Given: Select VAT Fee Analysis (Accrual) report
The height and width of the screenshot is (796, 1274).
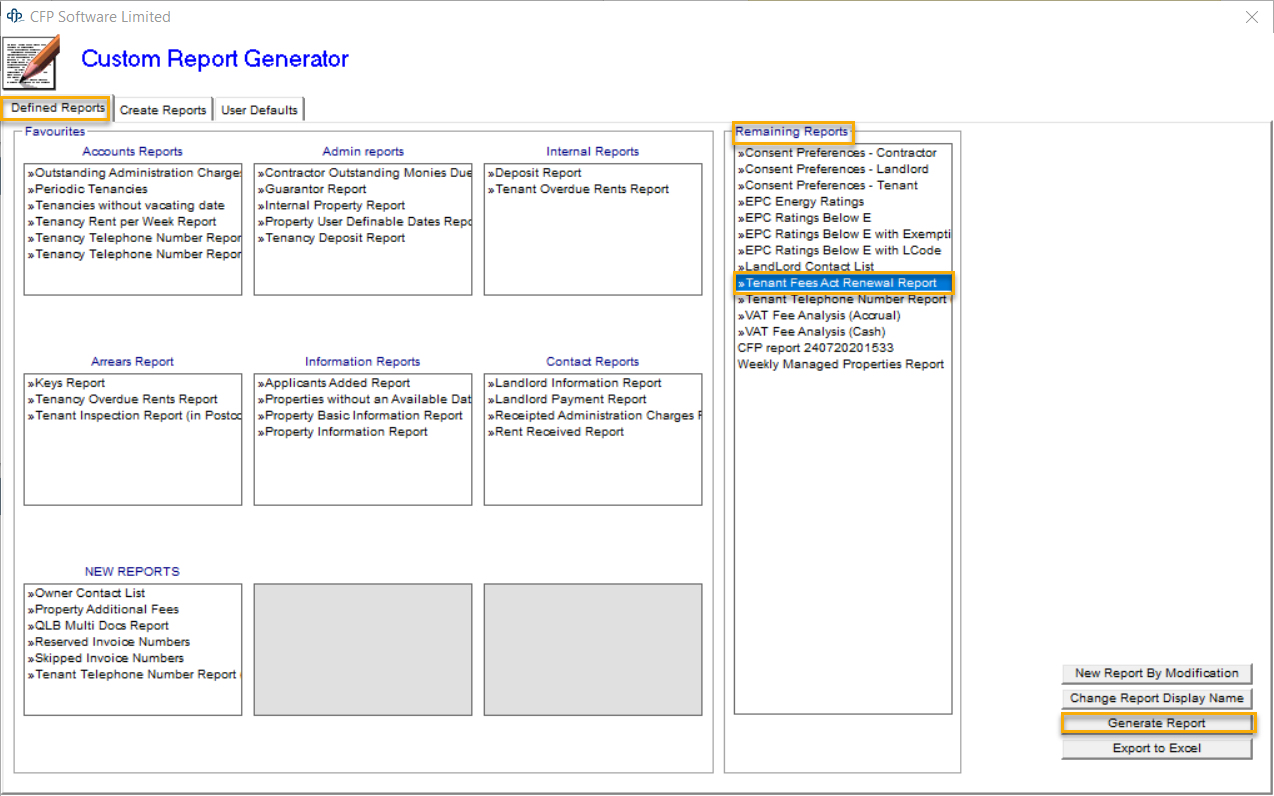Looking at the screenshot, I should (x=819, y=315).
